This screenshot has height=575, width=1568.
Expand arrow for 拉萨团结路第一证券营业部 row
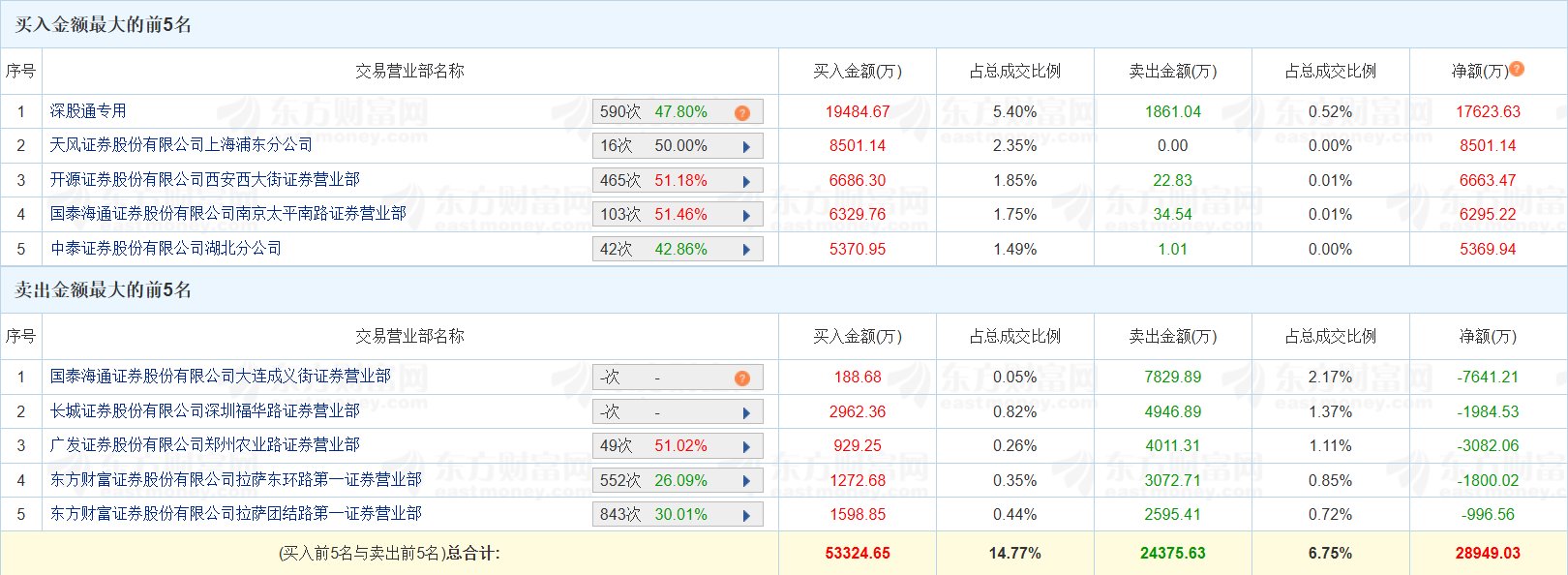[746, 515]
